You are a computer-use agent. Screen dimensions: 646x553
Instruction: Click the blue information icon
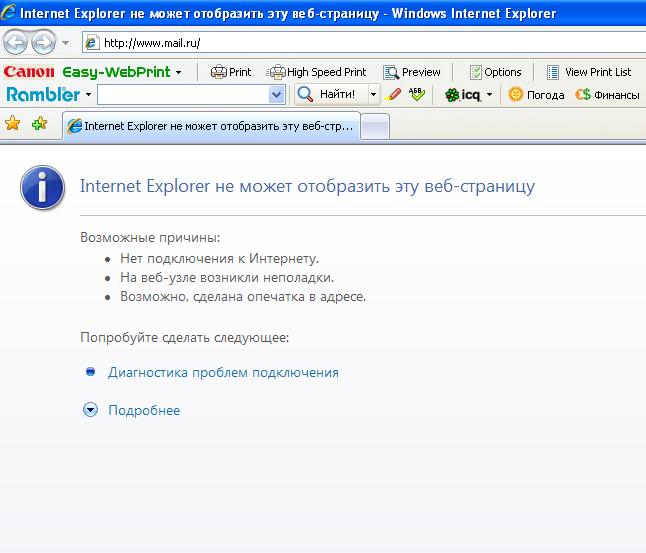click(42, 187)
